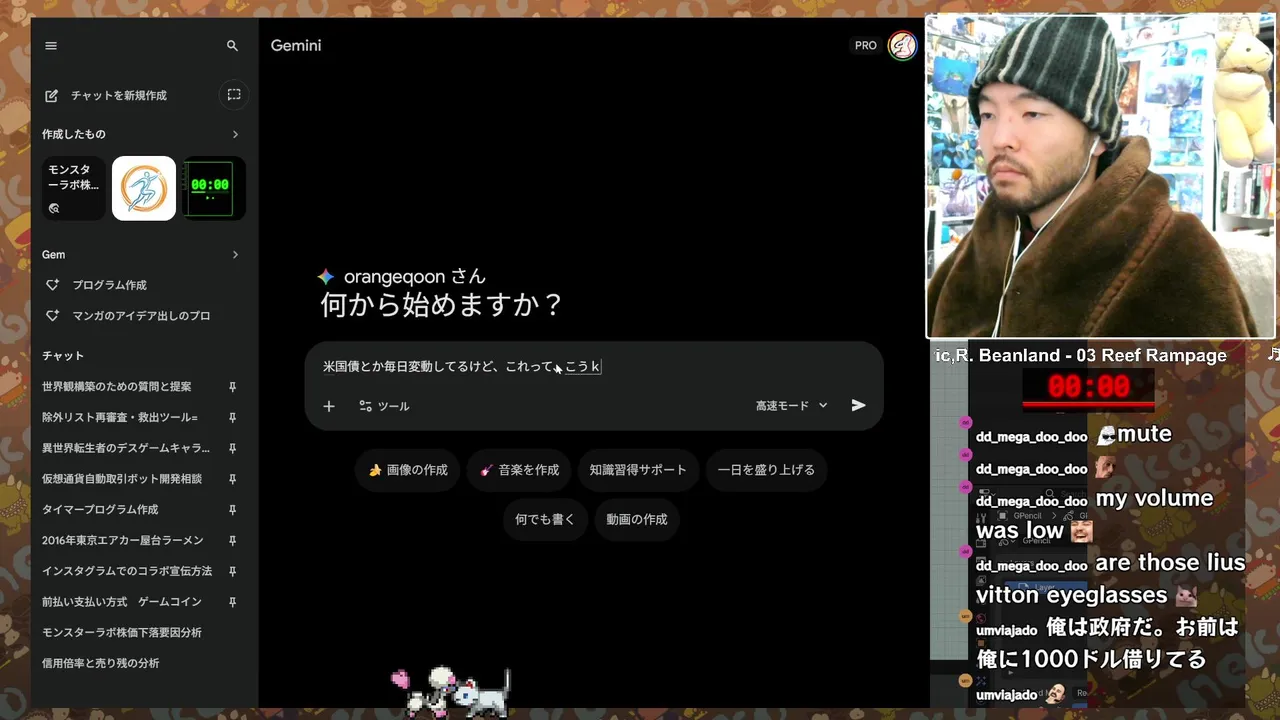This screenshot has width=1280, height=720.
Task: Unpin インスタグラムでのコラボ宣伝方法 pin
Action: 232,571
